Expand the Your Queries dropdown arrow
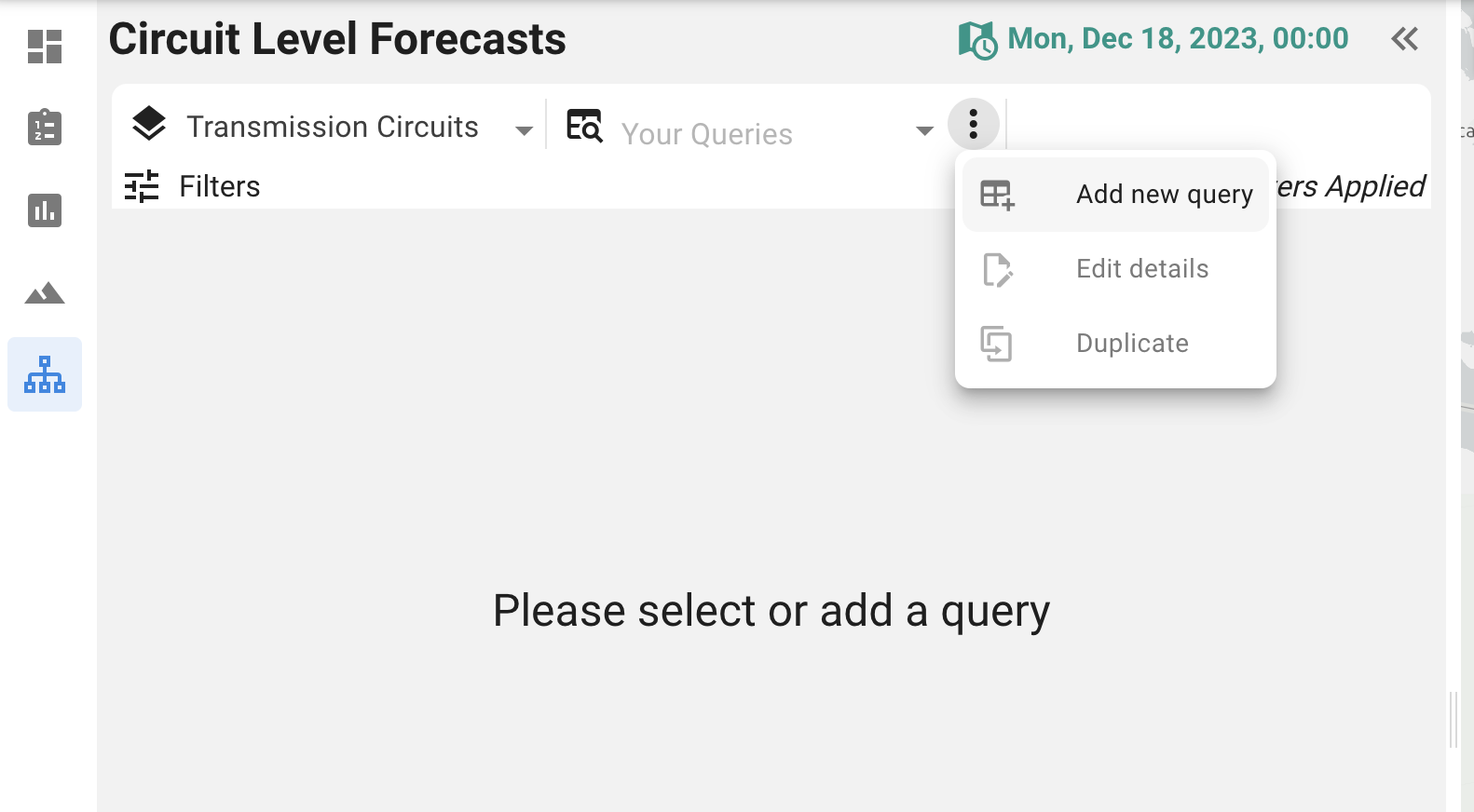 tap(924, 131)
